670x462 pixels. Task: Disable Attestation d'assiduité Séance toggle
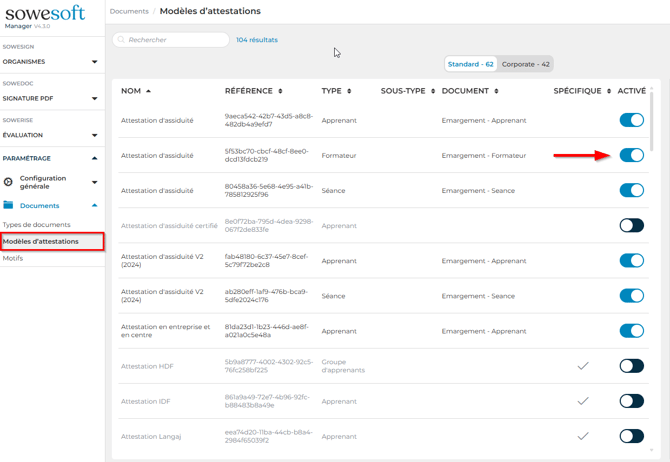coord(632,190)
